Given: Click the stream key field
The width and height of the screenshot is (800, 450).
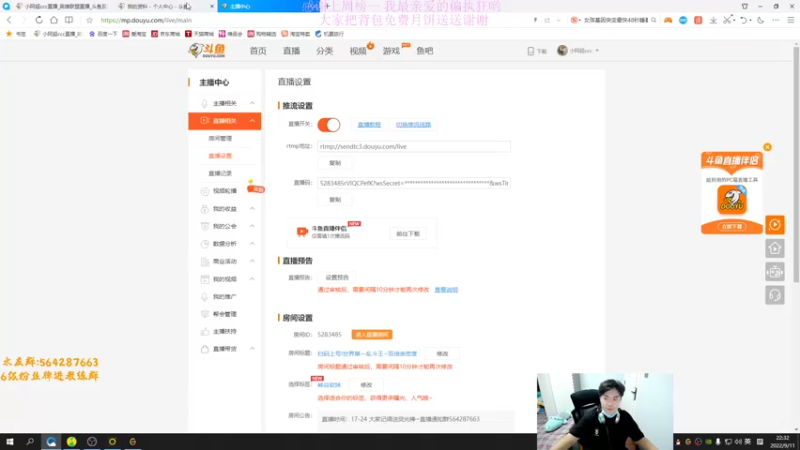Looking at the screenshot, I should point(414,183).
